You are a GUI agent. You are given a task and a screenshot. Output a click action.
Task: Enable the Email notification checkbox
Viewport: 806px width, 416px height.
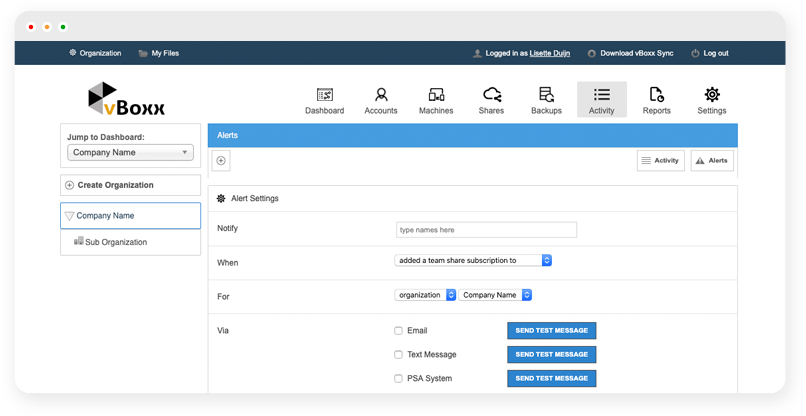(x=399, y=330)
